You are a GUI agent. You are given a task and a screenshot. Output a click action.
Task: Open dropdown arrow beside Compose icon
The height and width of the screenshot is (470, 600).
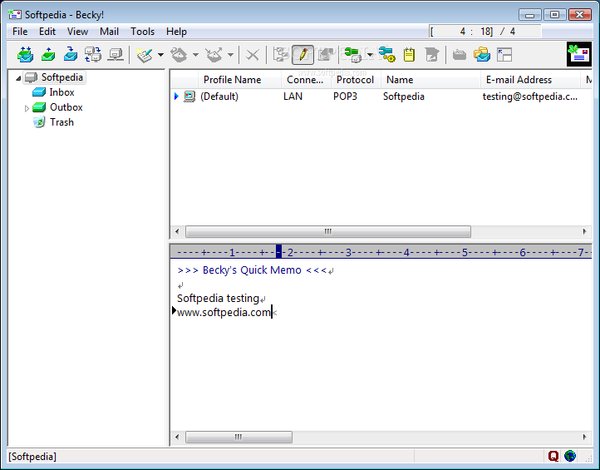click(x=161, y=54)
